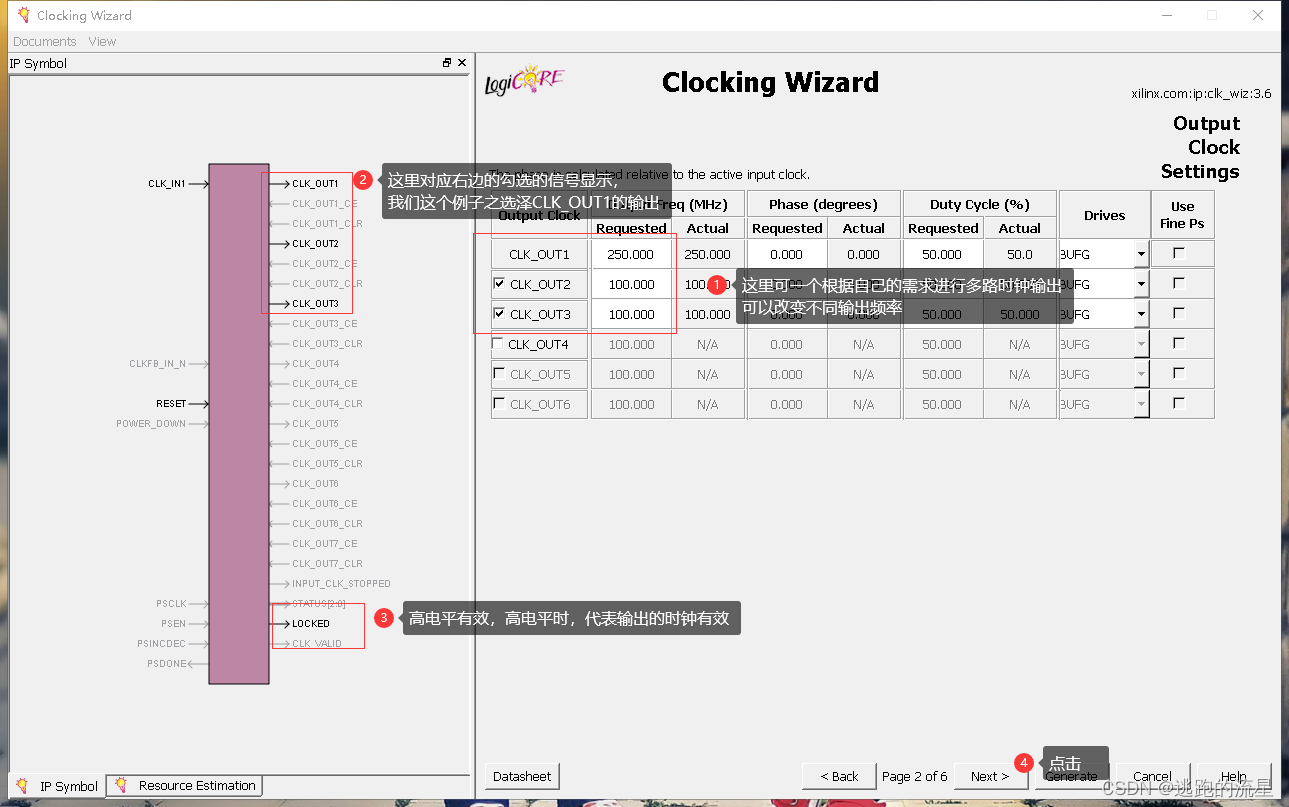This screenshot has width=1289, height=807.
Task: Click the xilinx.com:ip:clk_wiz:3.6 version label
Action: click(x=1201, y=94)
